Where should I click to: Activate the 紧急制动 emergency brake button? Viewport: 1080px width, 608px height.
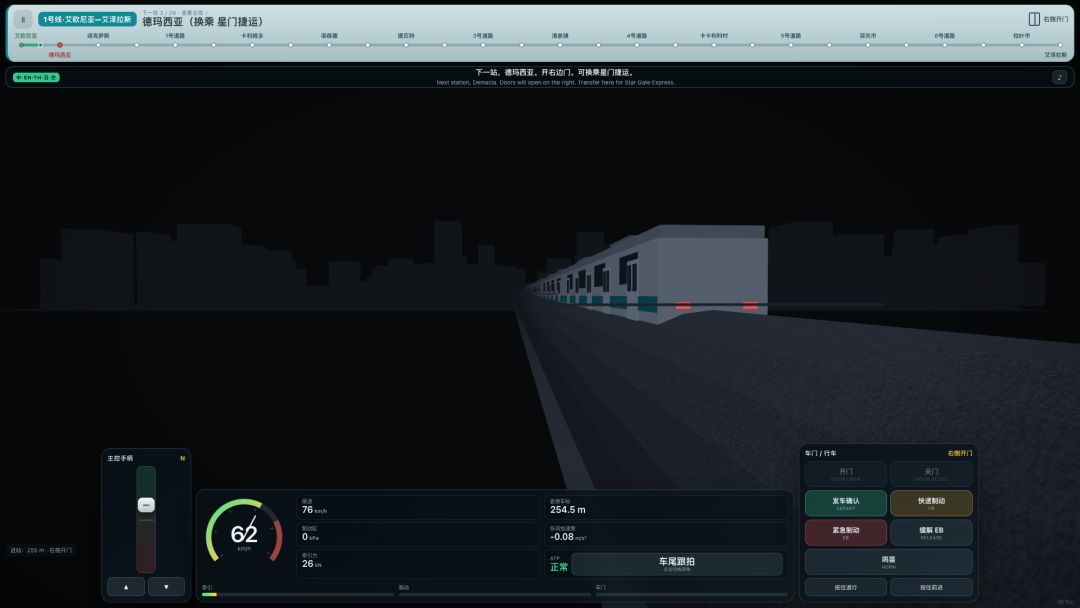pos(845,533)
